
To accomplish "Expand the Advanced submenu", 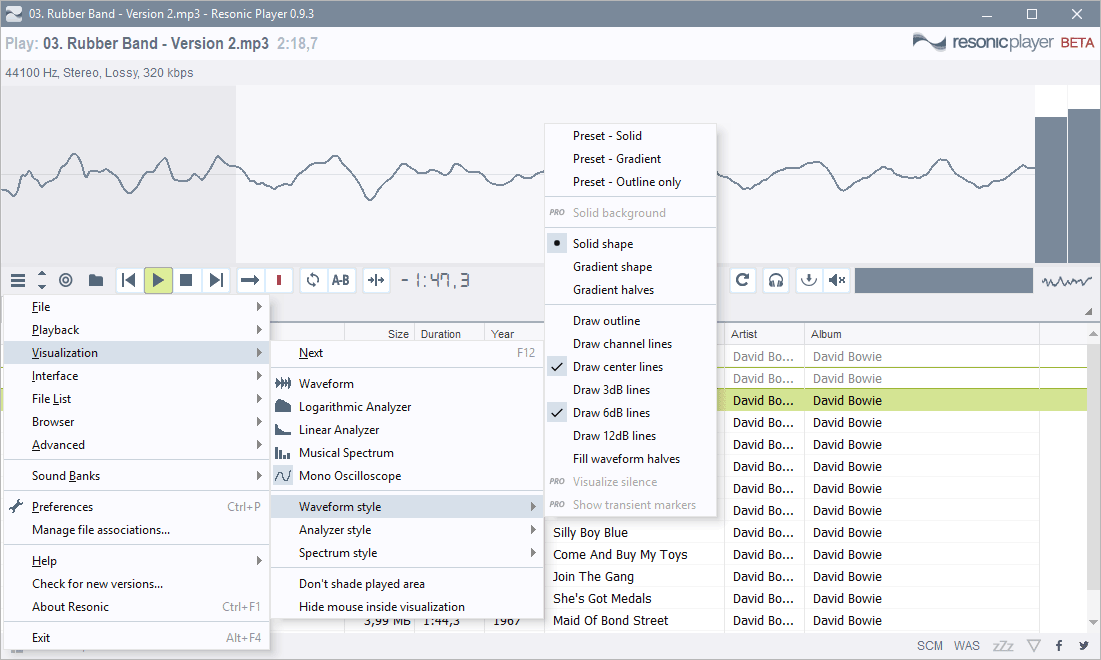I will [136, 445].
